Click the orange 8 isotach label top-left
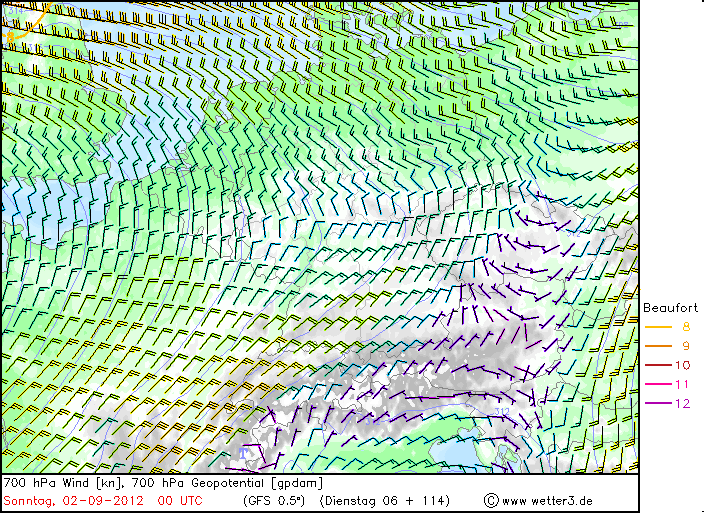 10,38
